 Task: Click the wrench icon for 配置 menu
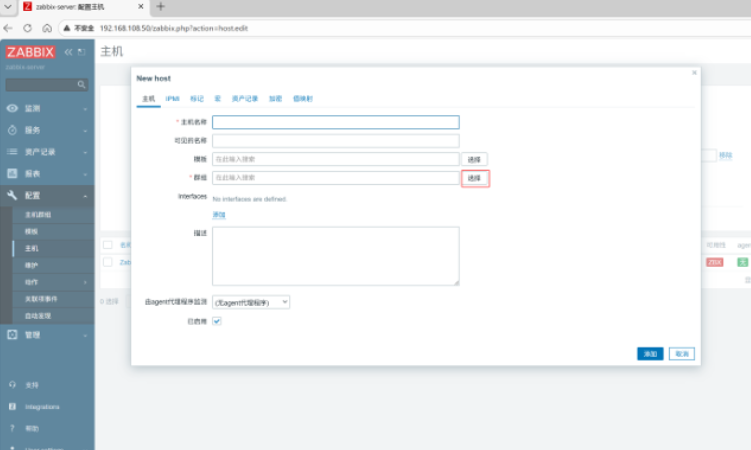(x=12, y=195)
